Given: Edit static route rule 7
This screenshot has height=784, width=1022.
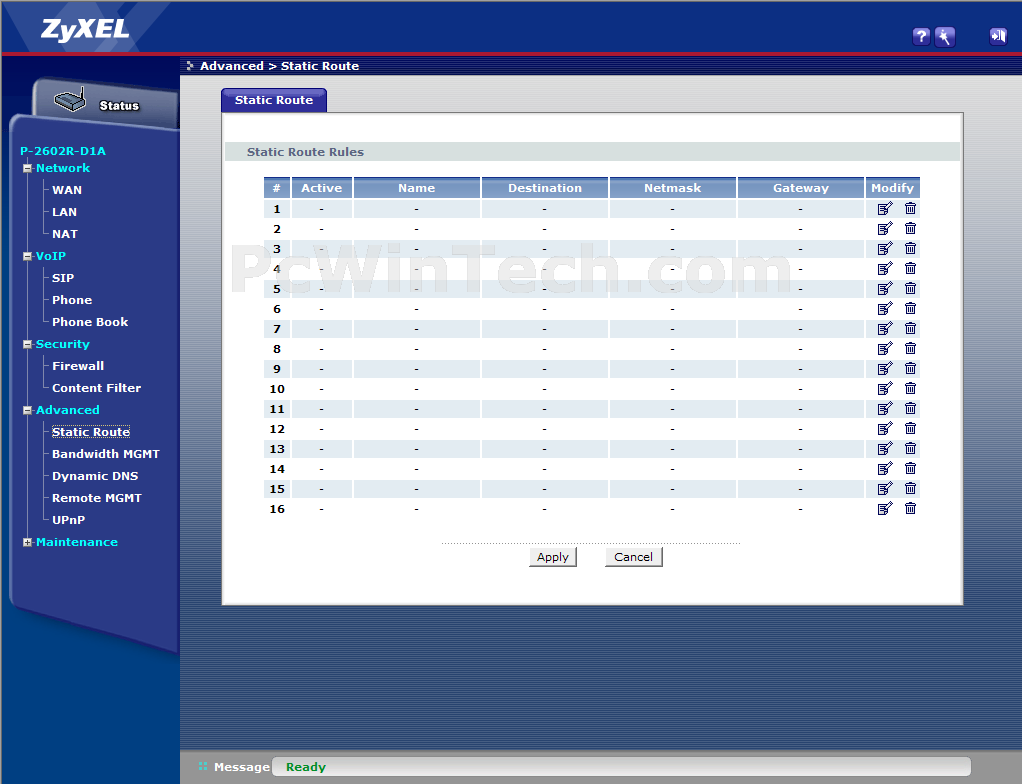Looking at the screenshot, I should click(884, 328).
